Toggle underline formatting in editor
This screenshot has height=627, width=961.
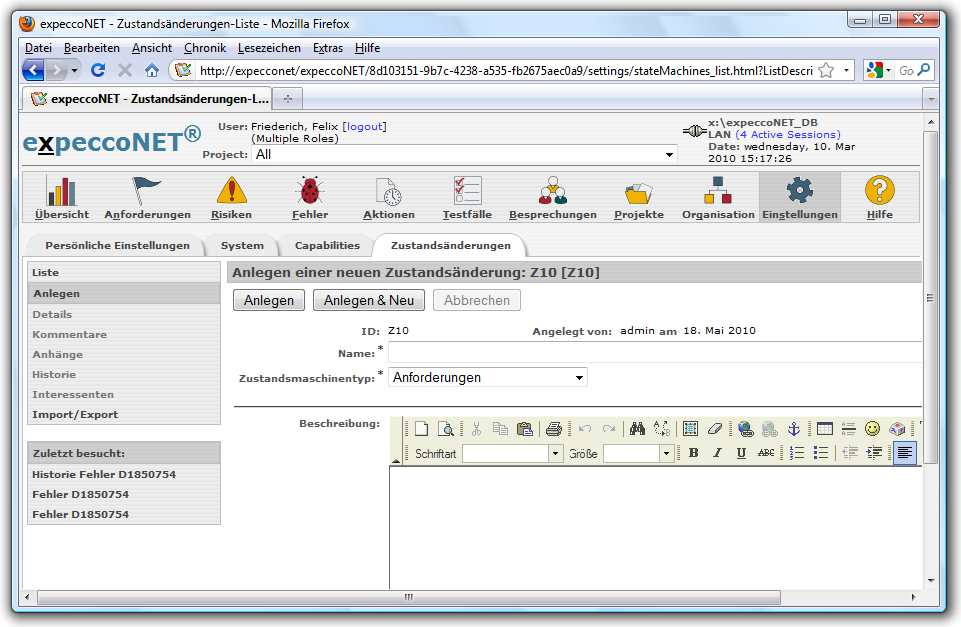click(x=741, y=453)
